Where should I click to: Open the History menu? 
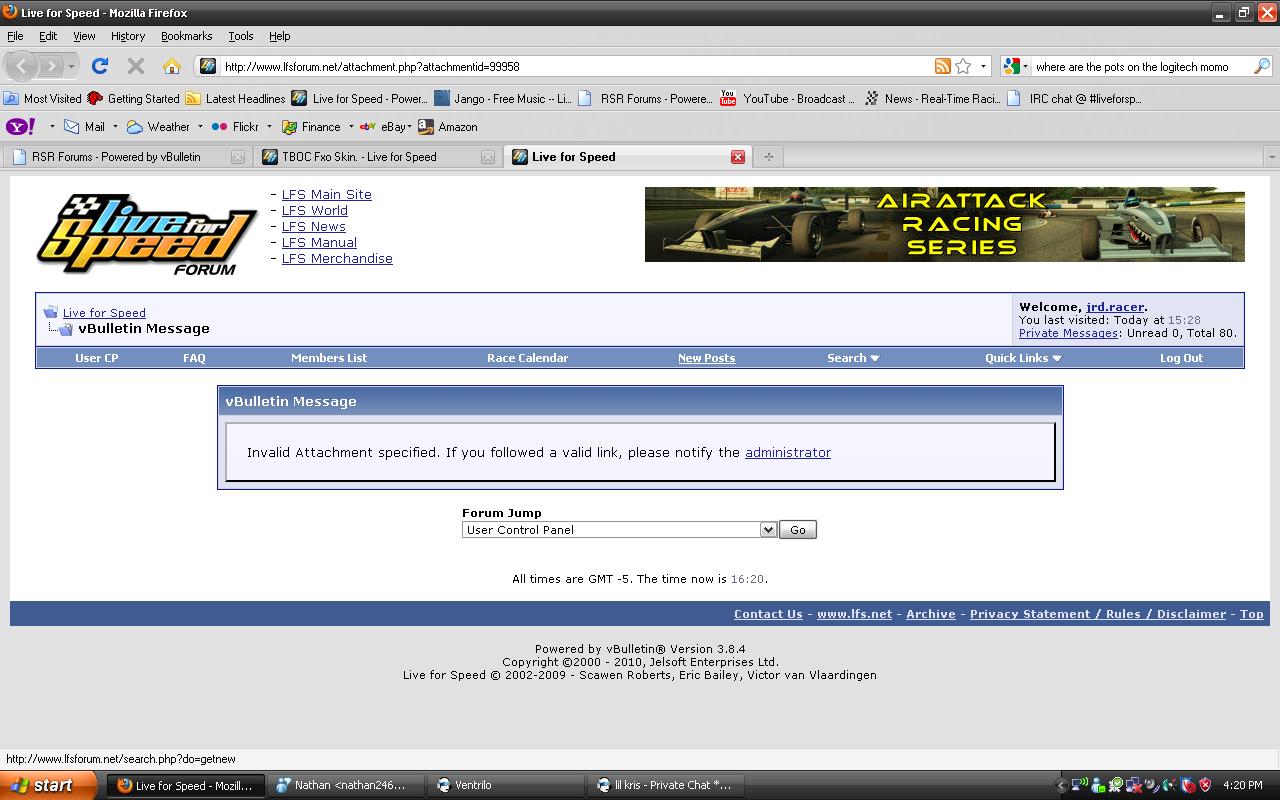pos(128,36)
